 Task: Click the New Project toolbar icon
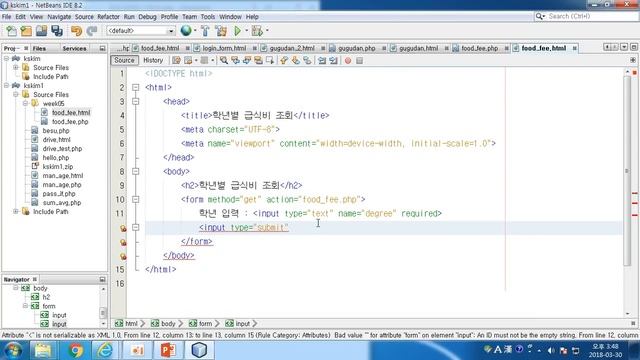27,31
